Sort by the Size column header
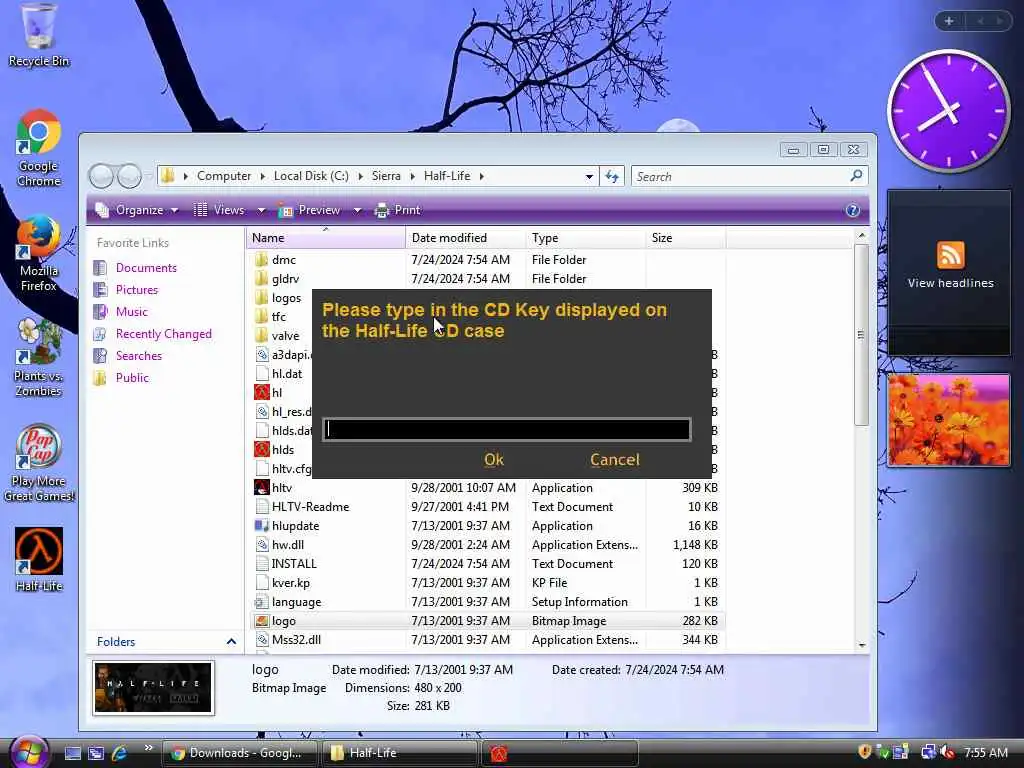 pos(686,238)
